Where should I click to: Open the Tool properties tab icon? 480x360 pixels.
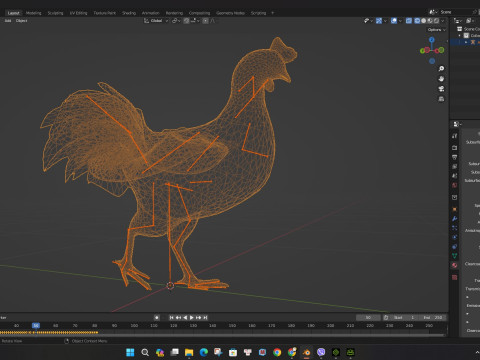coord(455,136)
